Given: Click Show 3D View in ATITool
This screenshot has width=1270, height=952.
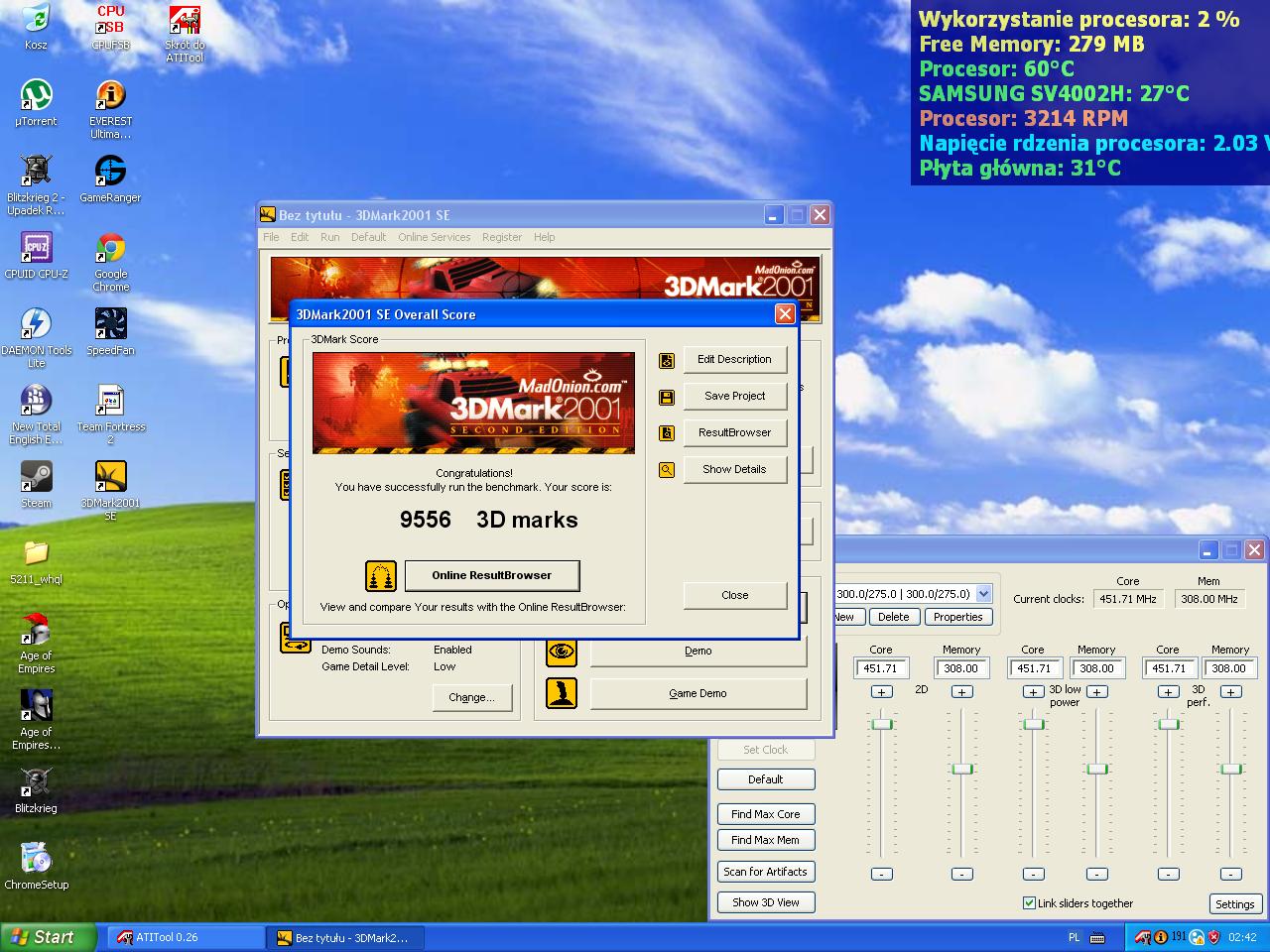Looking at the screenshot, I should pyautogui.click(x=766, y=902).
